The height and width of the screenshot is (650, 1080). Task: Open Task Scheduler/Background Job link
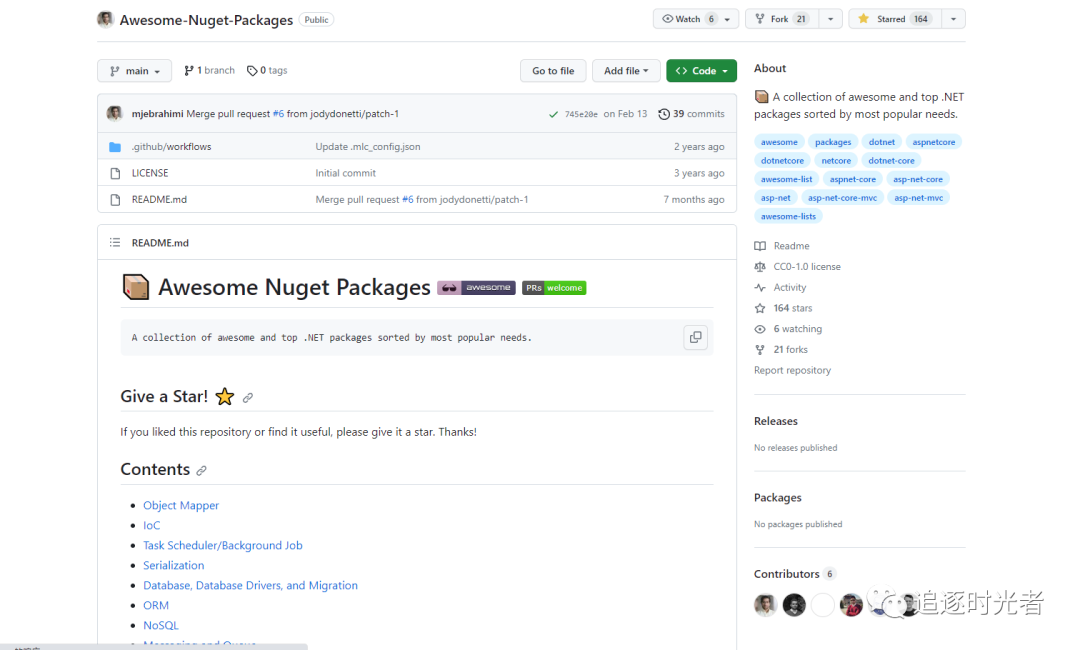tap(222, 545)
